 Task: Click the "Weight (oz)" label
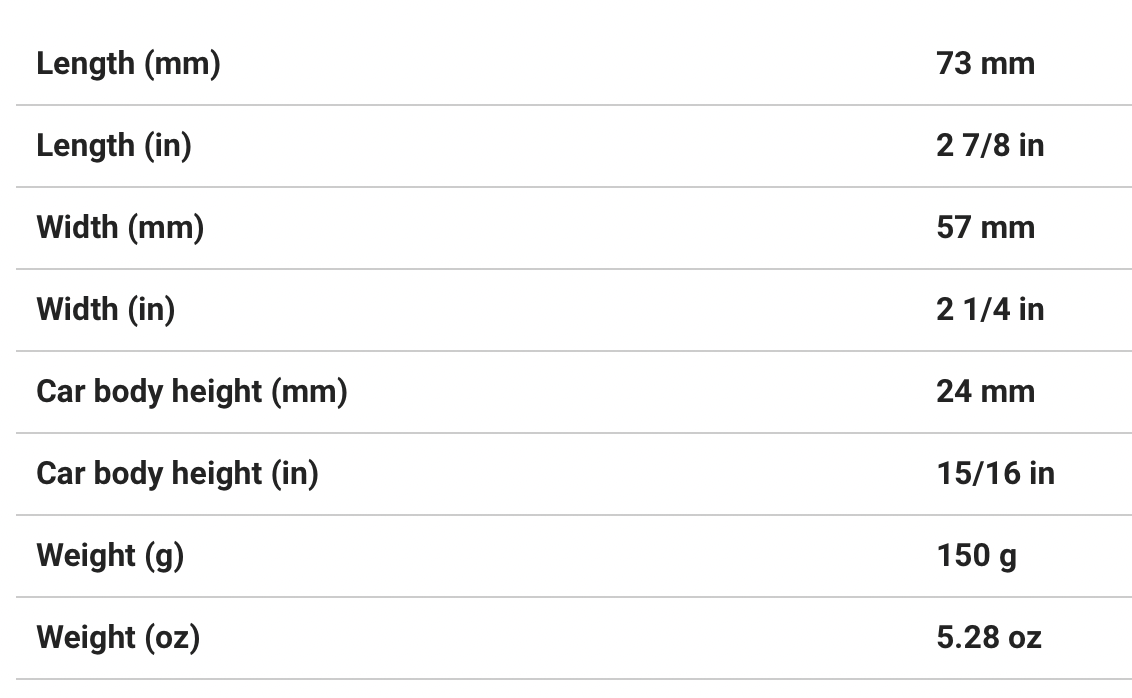118,638
